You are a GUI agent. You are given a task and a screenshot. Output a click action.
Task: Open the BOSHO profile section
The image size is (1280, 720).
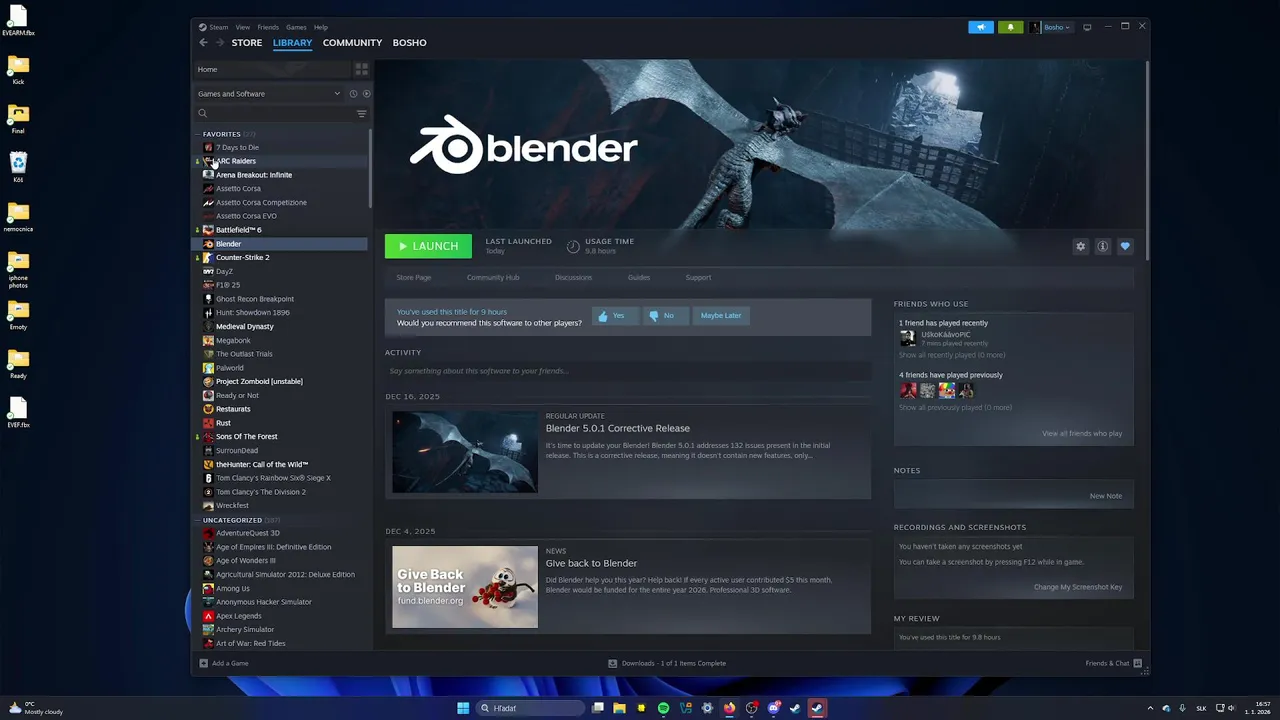410,43
